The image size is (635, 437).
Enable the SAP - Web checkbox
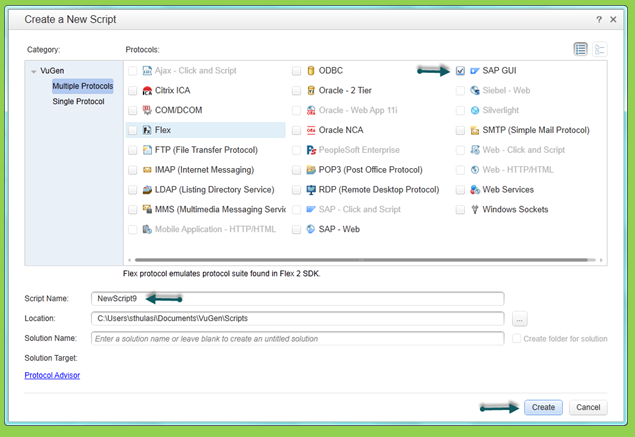click(296, 230)
